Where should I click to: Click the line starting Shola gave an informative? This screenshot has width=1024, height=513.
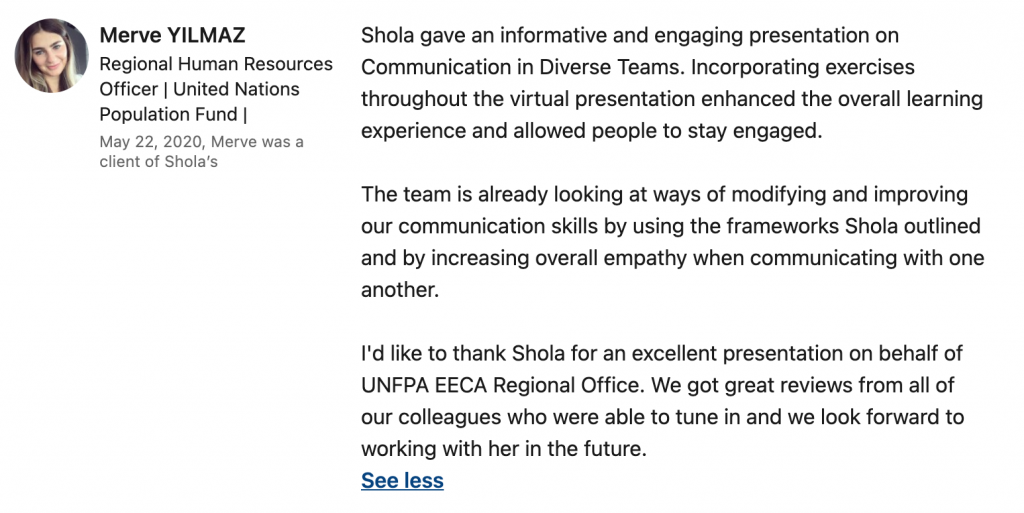[630, 35]
